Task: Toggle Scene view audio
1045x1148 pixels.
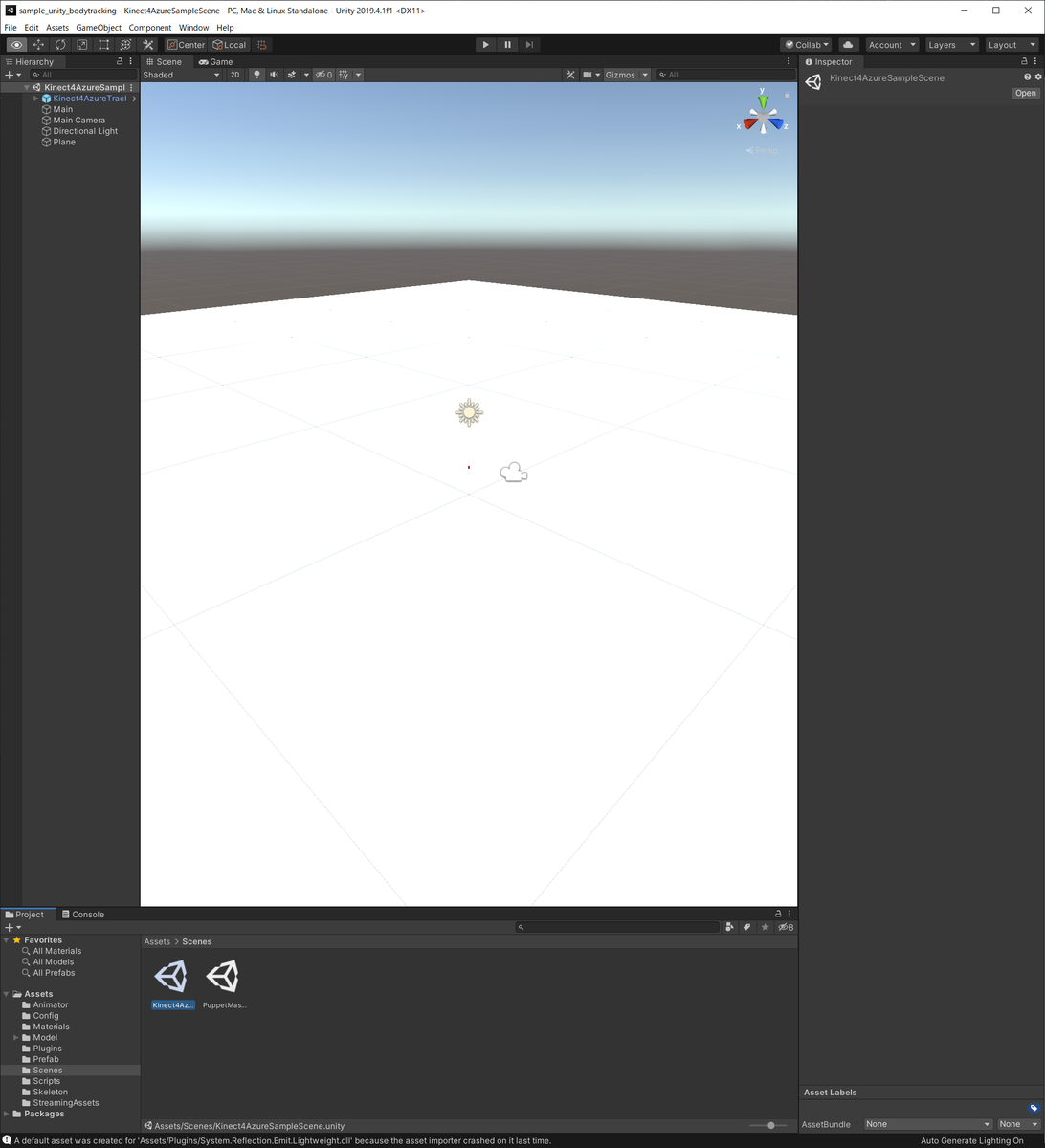Action: tap(273, 75)
